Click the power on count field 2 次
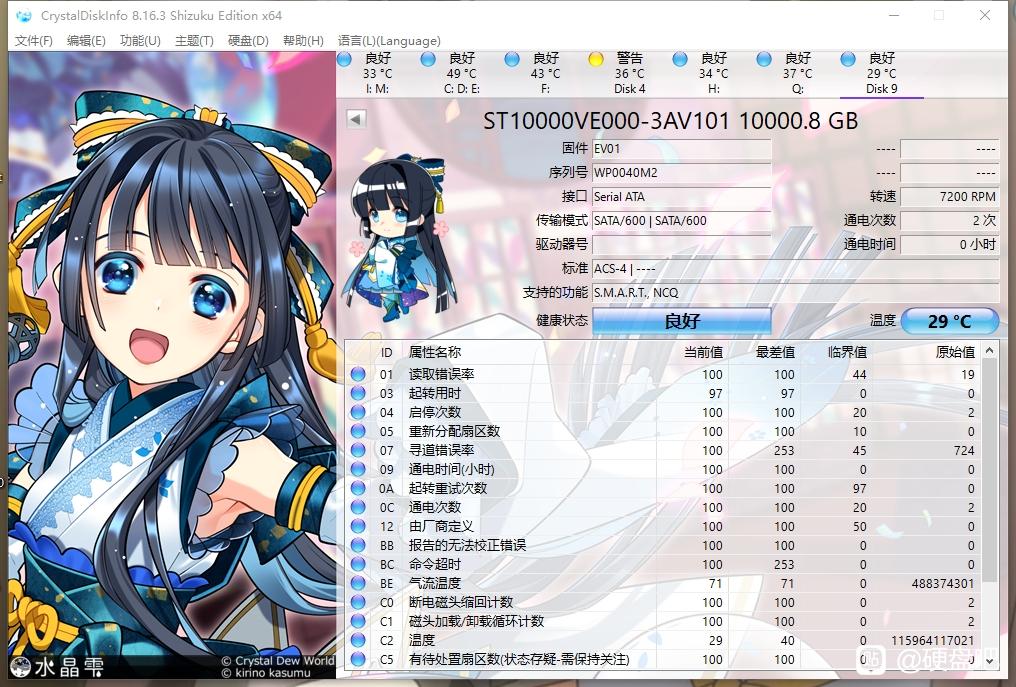Screen dimensions: 1016x687 [x=949, y=220]
